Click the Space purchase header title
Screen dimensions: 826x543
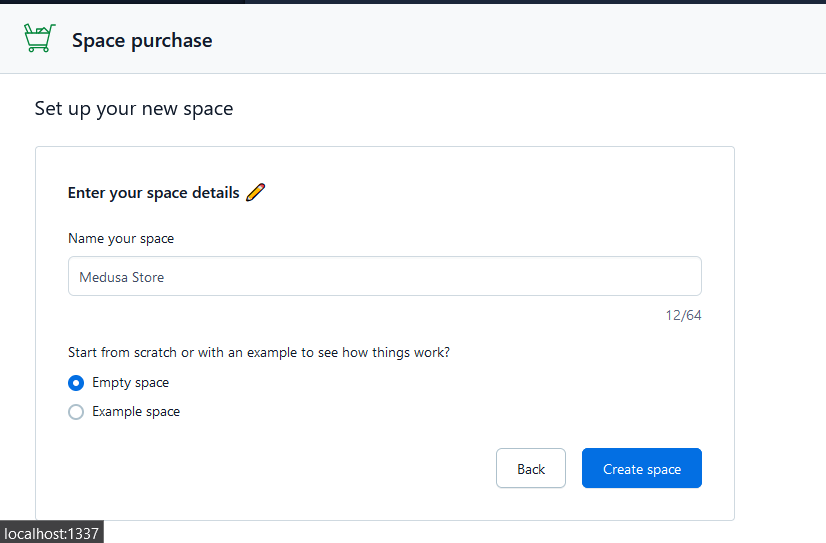[x=142, y=41]
